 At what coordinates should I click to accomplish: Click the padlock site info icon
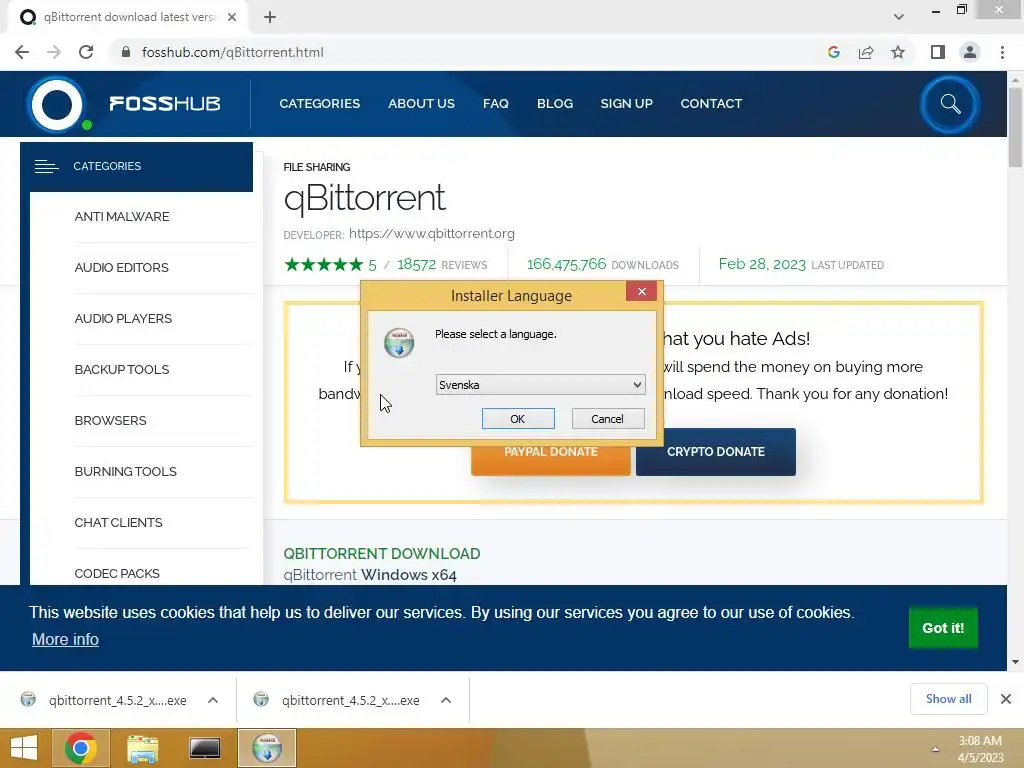(126, 52)
